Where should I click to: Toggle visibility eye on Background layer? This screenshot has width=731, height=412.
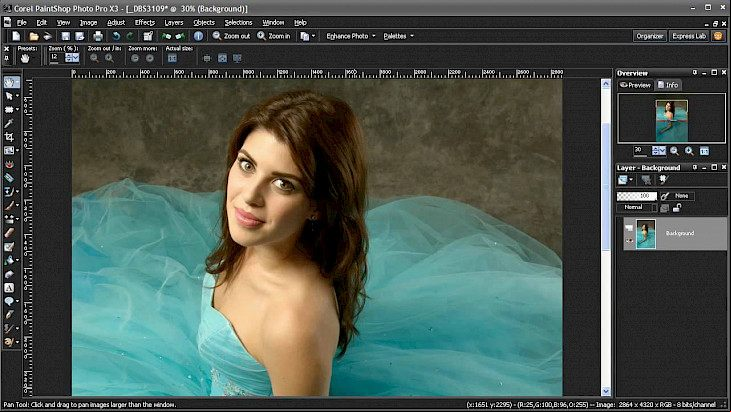629,240
